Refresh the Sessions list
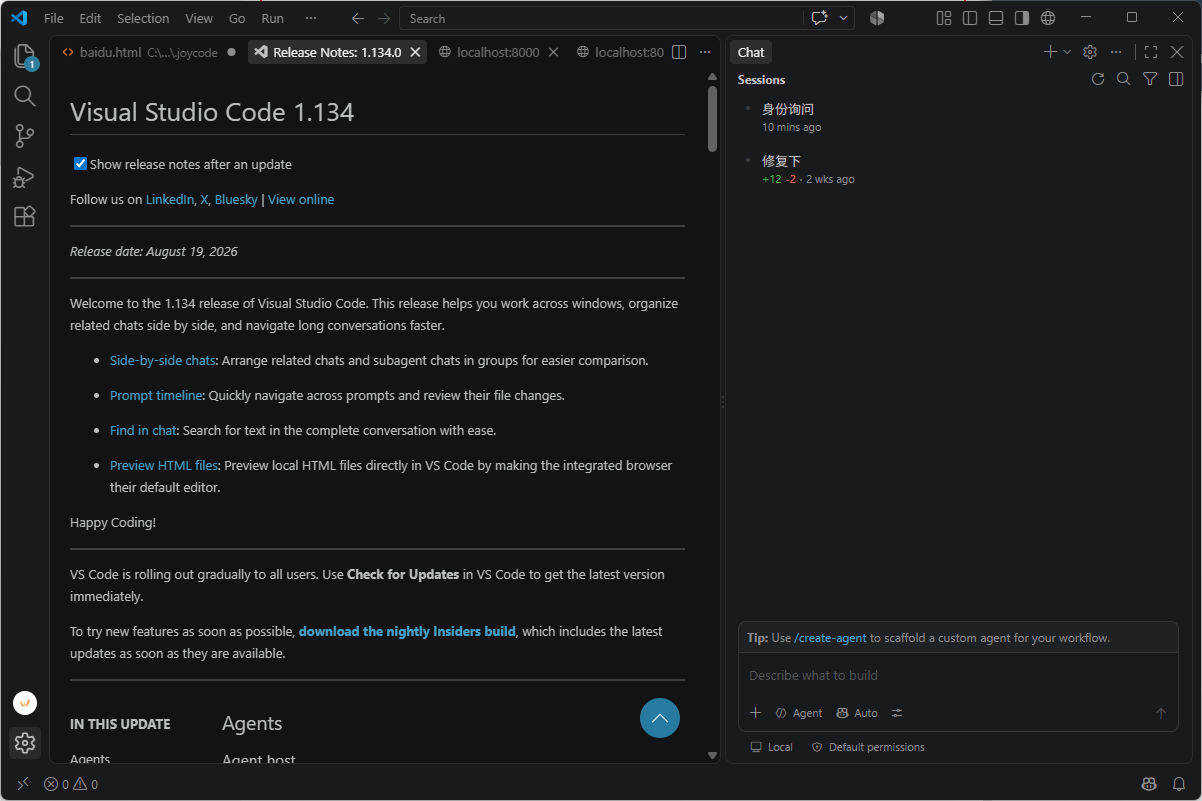 pos(1098,79)
